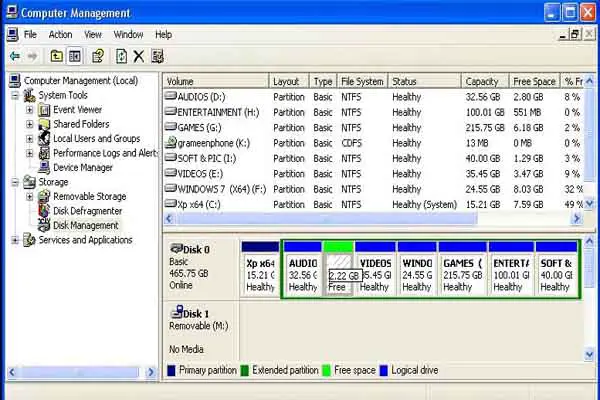
Task: Click the Disk 1 removable drive icon
Action: click(176, 312)
